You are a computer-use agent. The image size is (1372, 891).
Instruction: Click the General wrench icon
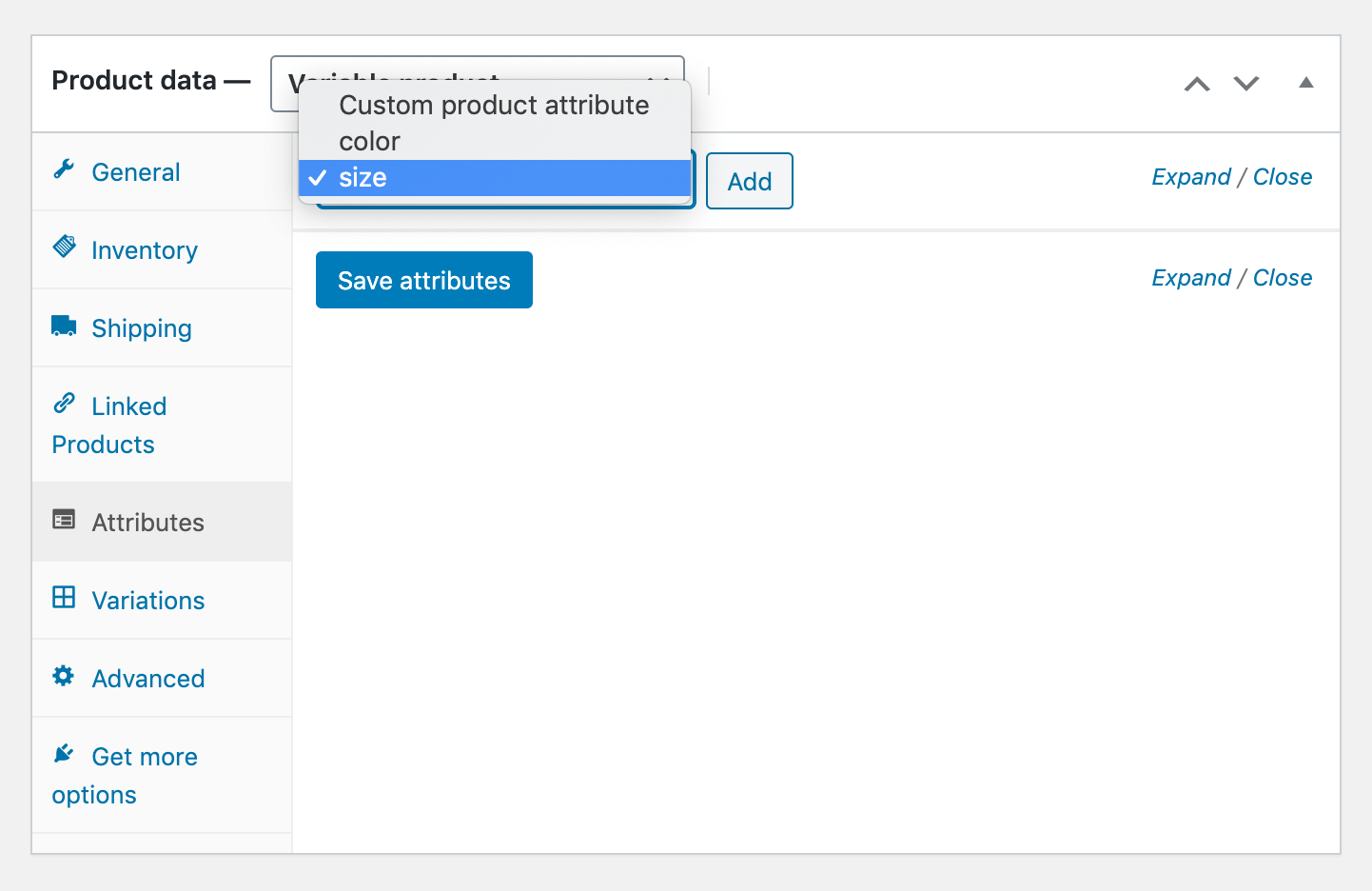pos(63,169)
